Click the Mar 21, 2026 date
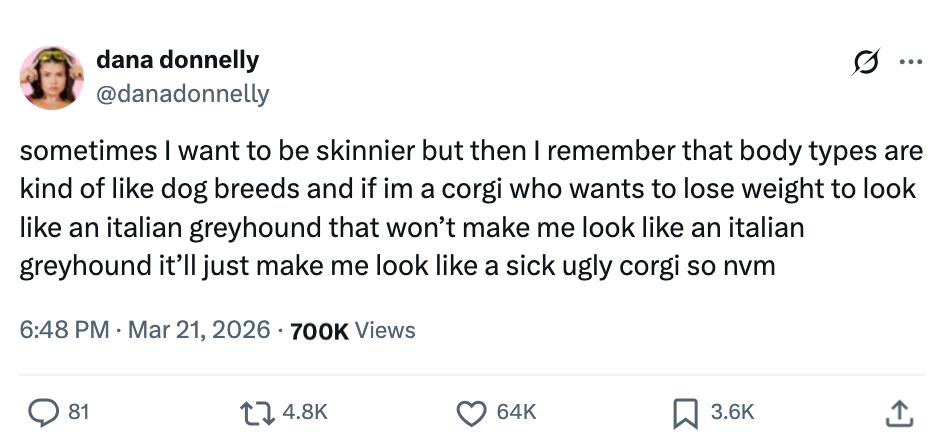 pos(199,329)
